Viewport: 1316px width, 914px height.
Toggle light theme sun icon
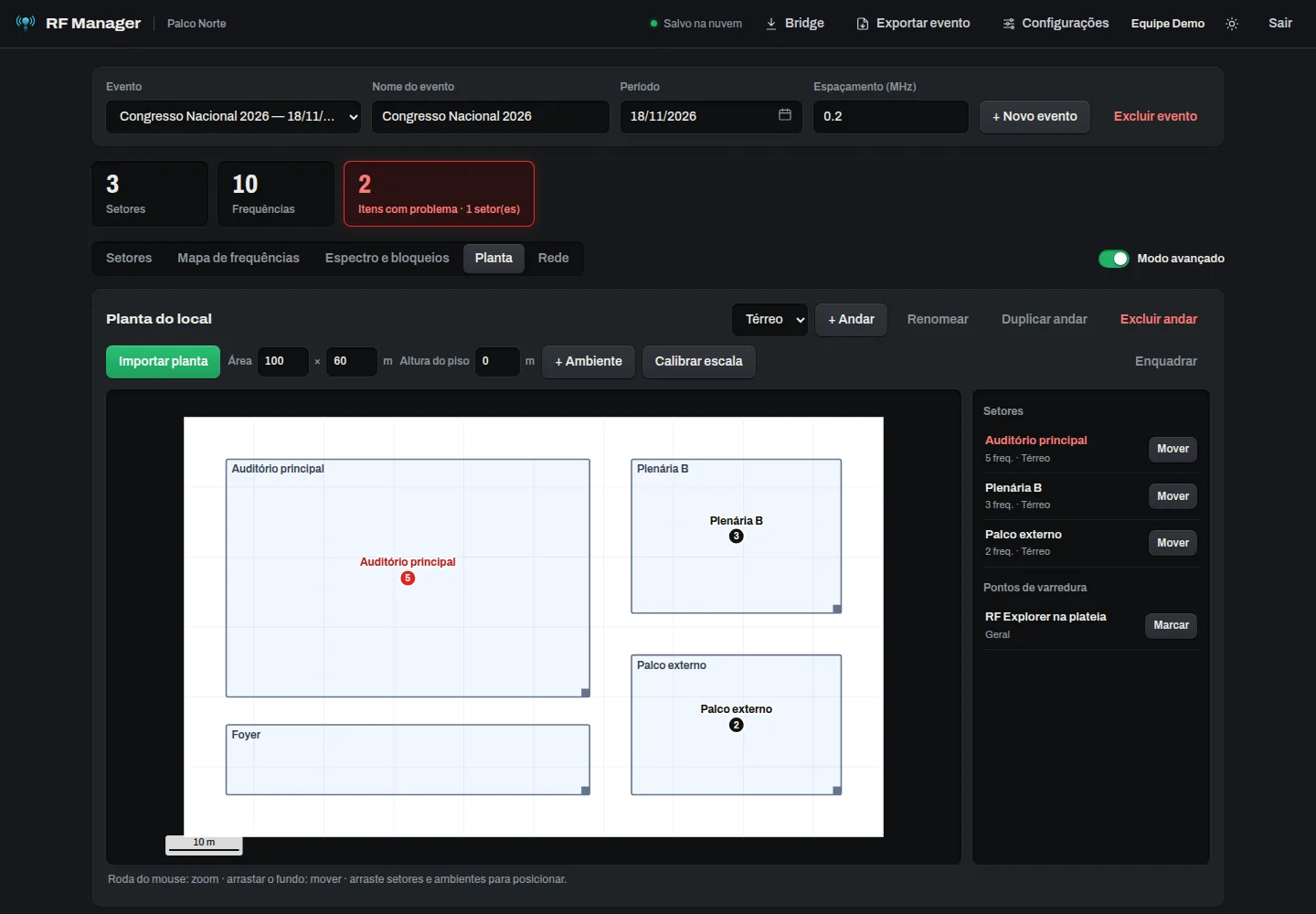click(1232, 24)
